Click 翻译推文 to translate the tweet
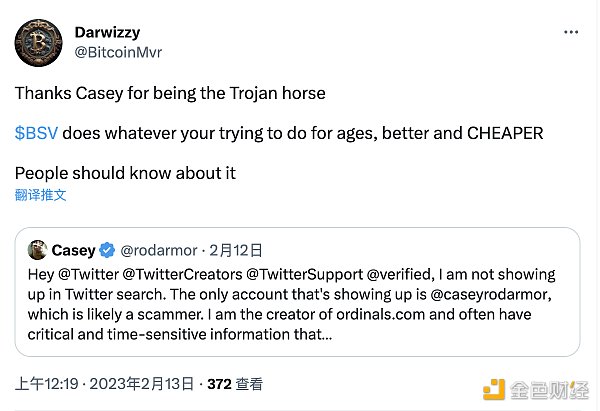 (41, 195)
